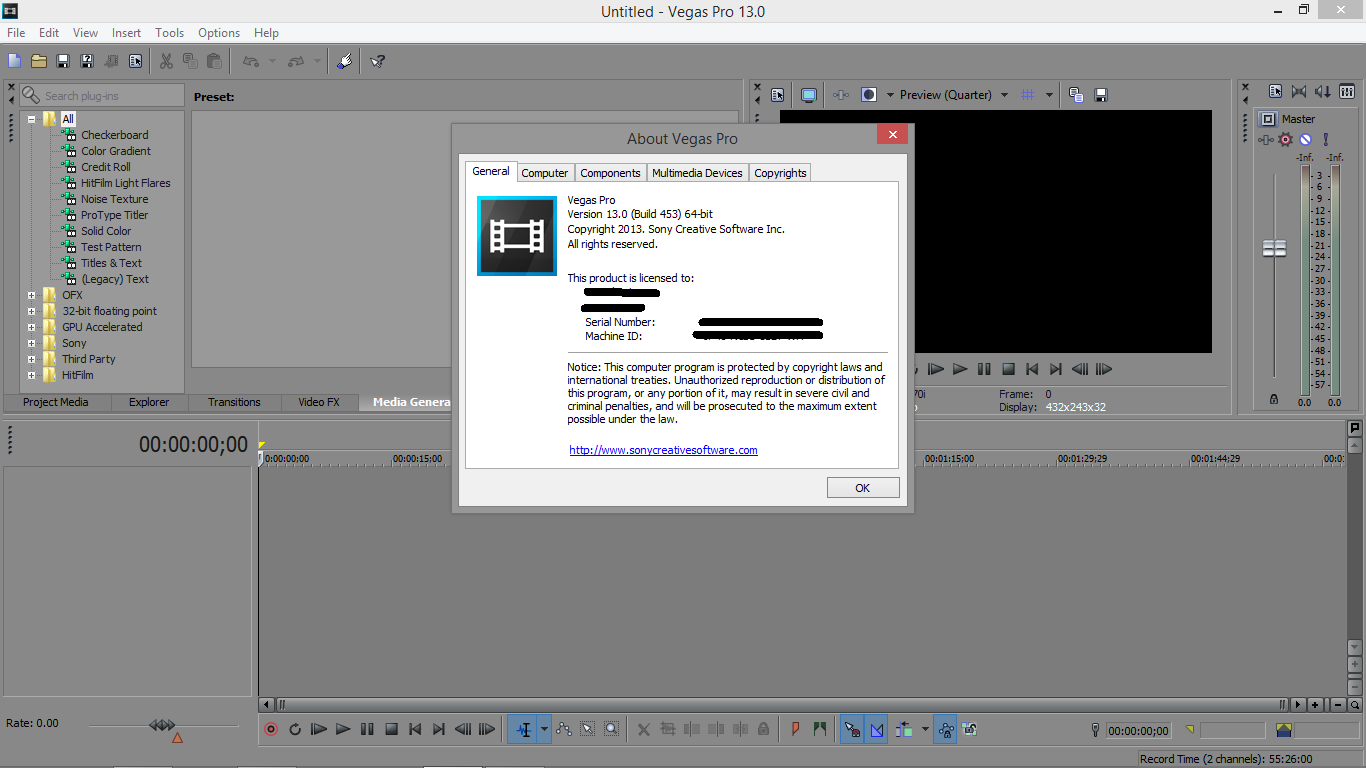The width and height of the screenshot is (1366, 768).
Task: Click the playback Rate slider handle
Action: pos(162,725)
